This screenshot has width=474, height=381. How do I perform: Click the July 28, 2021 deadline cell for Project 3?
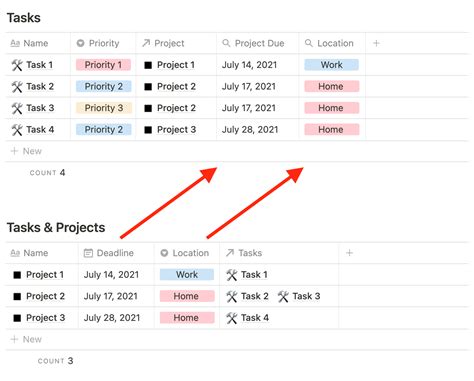tap(112, 318)
